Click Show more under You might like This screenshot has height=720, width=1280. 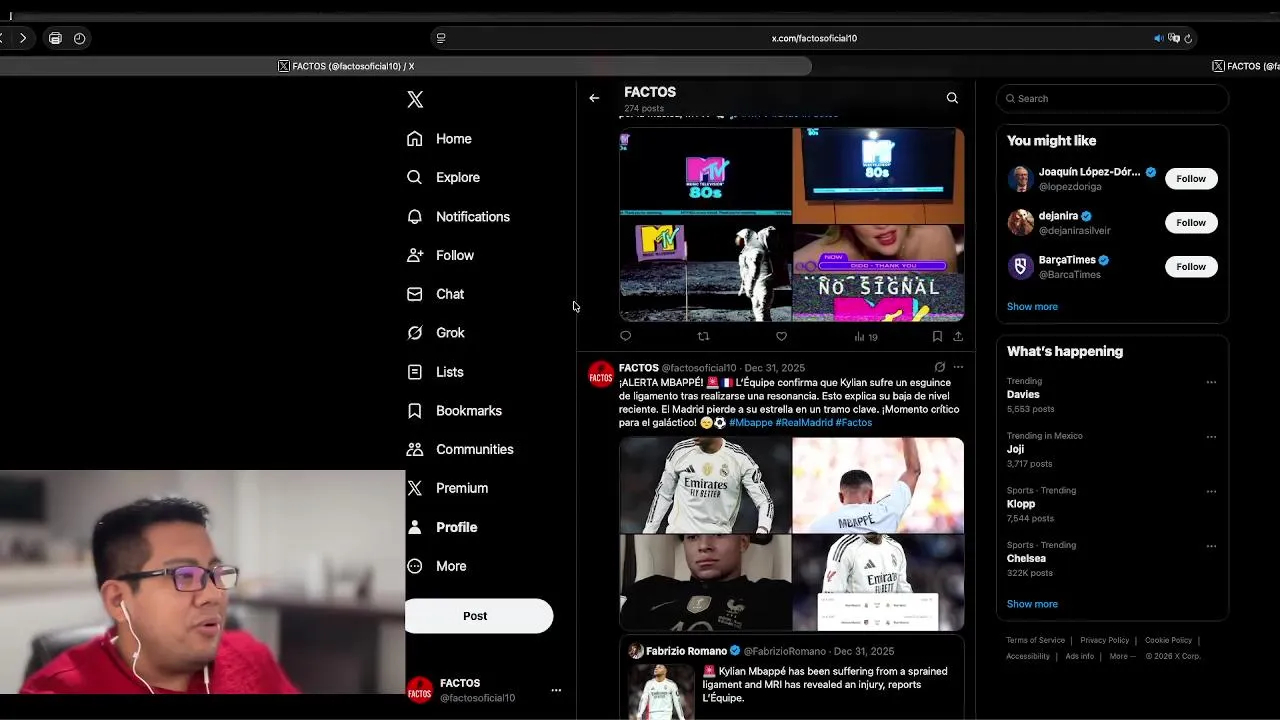1032,307
